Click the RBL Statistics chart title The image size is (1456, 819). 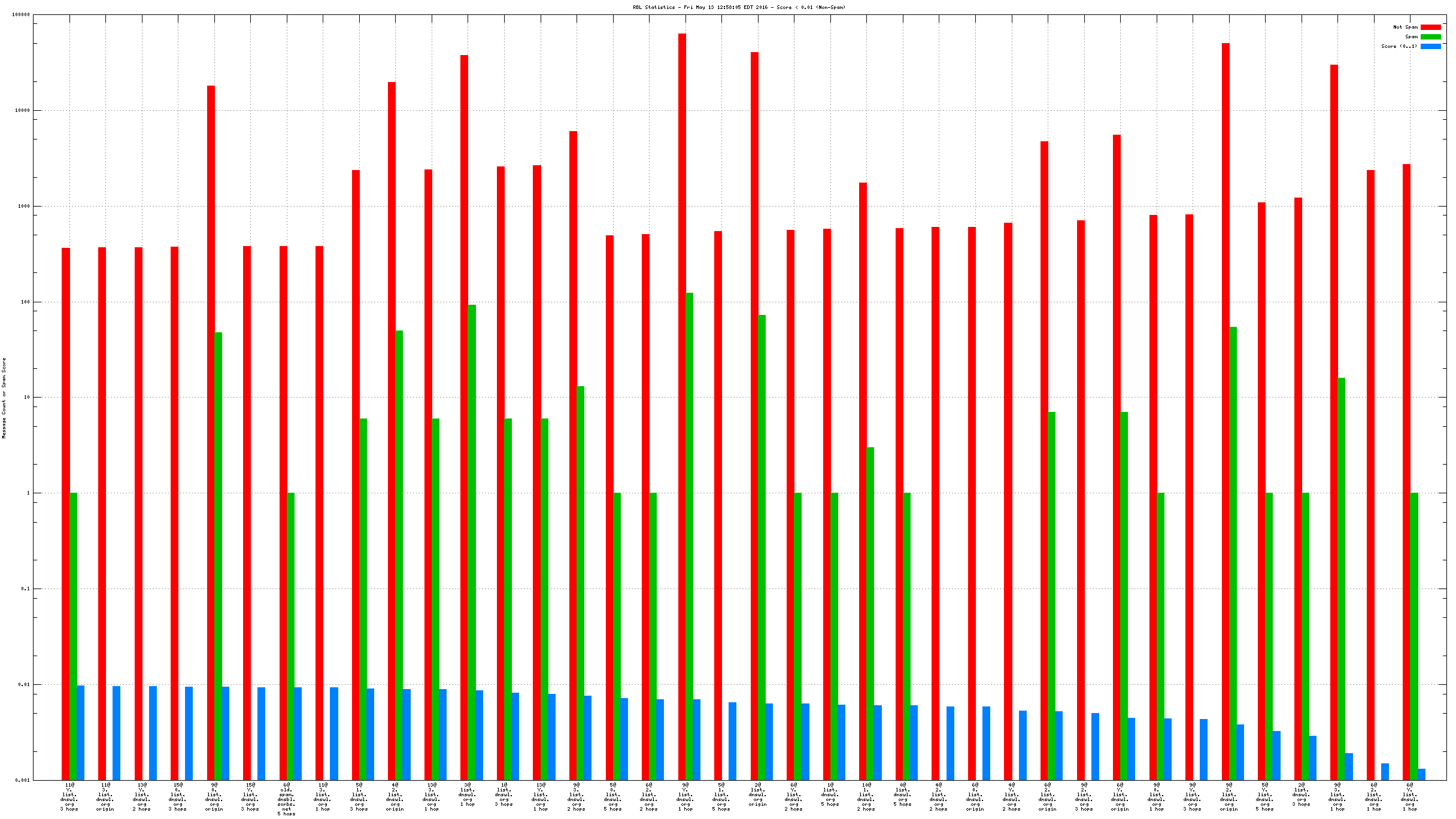(x=739, y=7)
